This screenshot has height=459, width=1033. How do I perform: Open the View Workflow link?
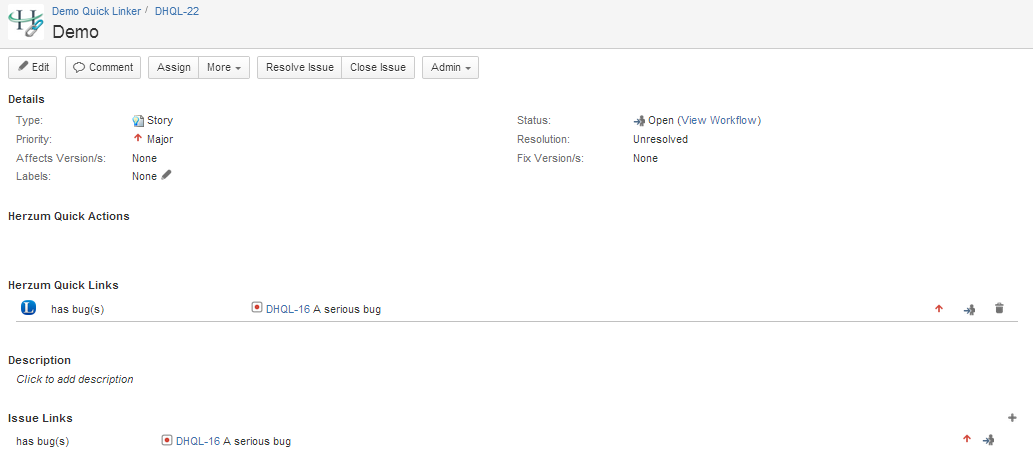tap(718, 120)
